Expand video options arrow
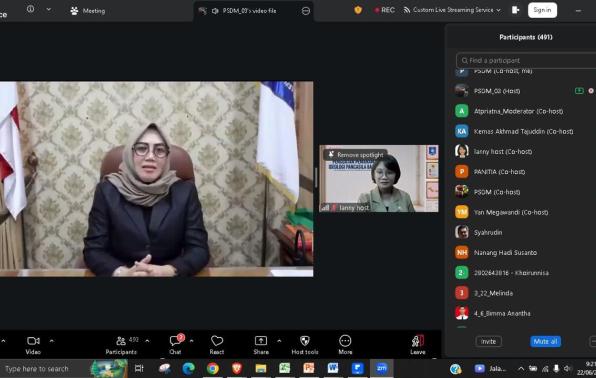The width and height of the screenshot is (596, 378). click(x=52, y=341)
